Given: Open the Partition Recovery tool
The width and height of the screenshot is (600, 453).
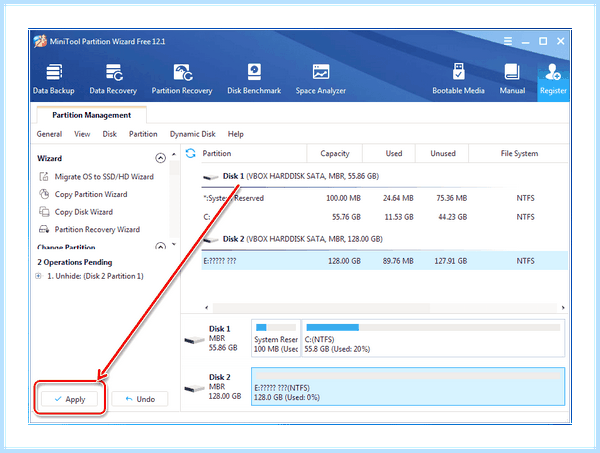Looking at the screenshot, I should [182, 79].
